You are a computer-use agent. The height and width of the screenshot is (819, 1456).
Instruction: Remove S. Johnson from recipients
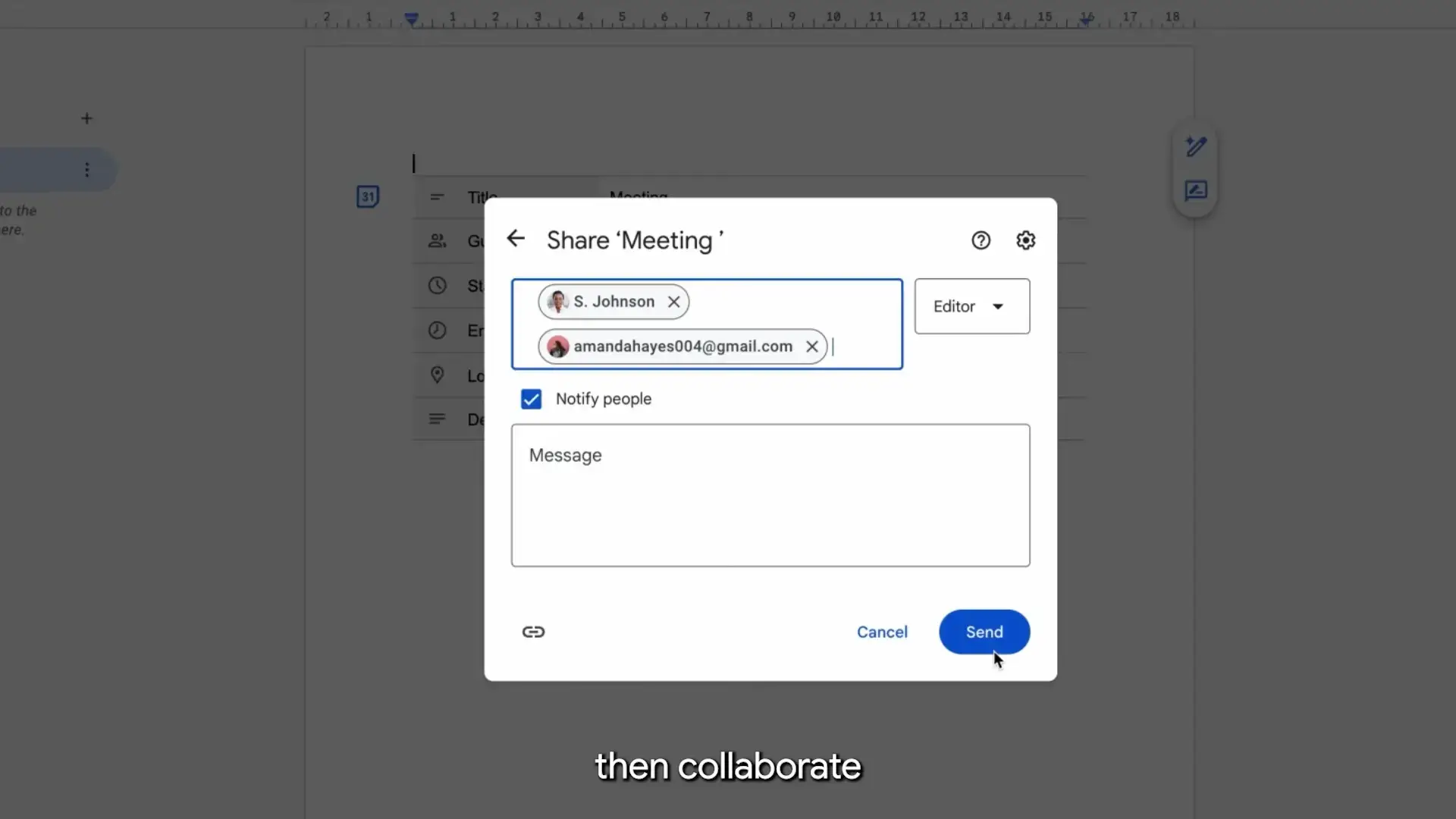(673, 302)
